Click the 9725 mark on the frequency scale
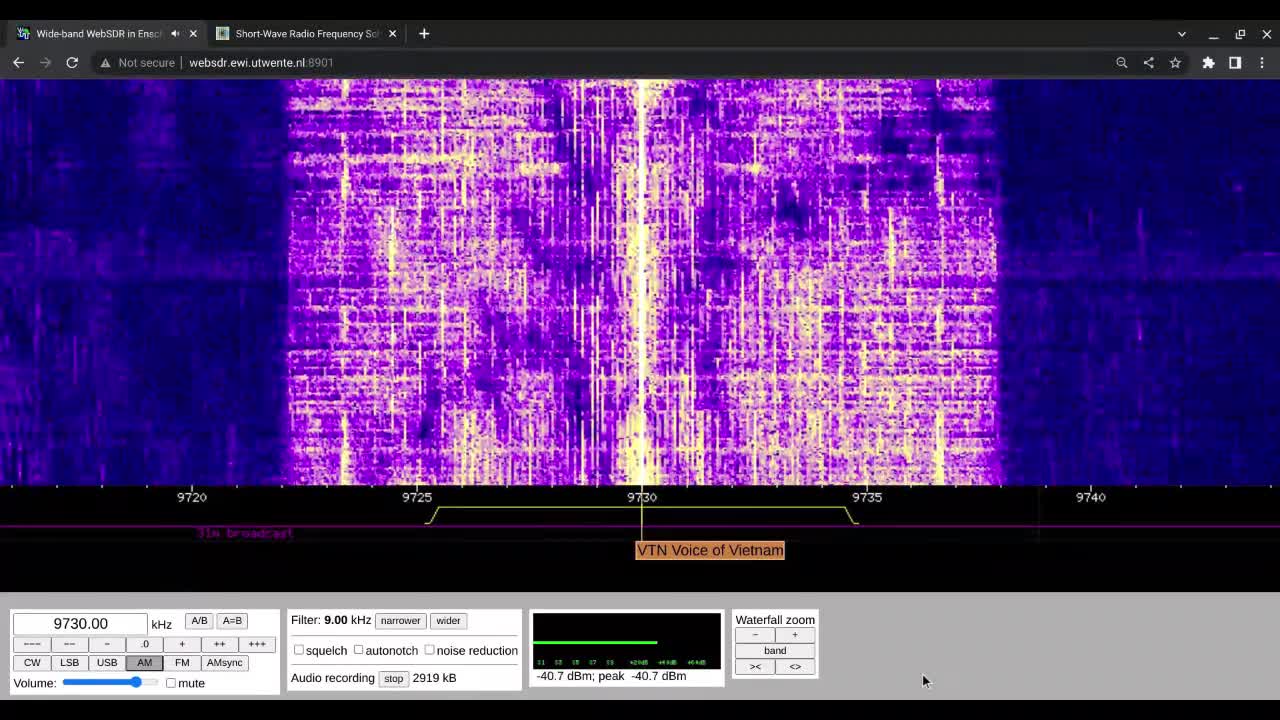Viewport: 1280px width, 720px height. pos(417,497)
